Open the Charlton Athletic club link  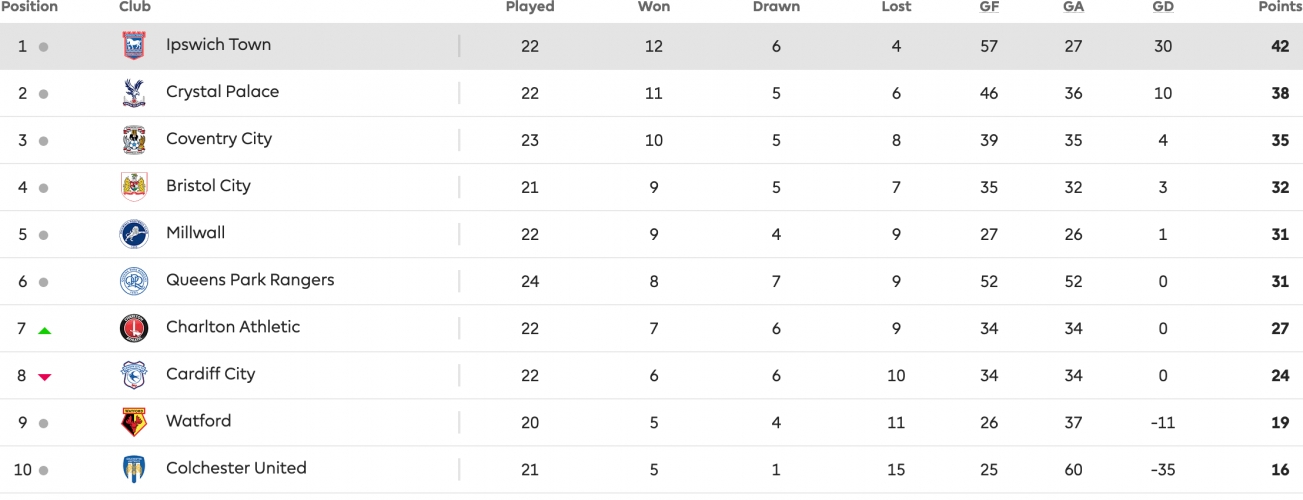(x=233, y=327)
